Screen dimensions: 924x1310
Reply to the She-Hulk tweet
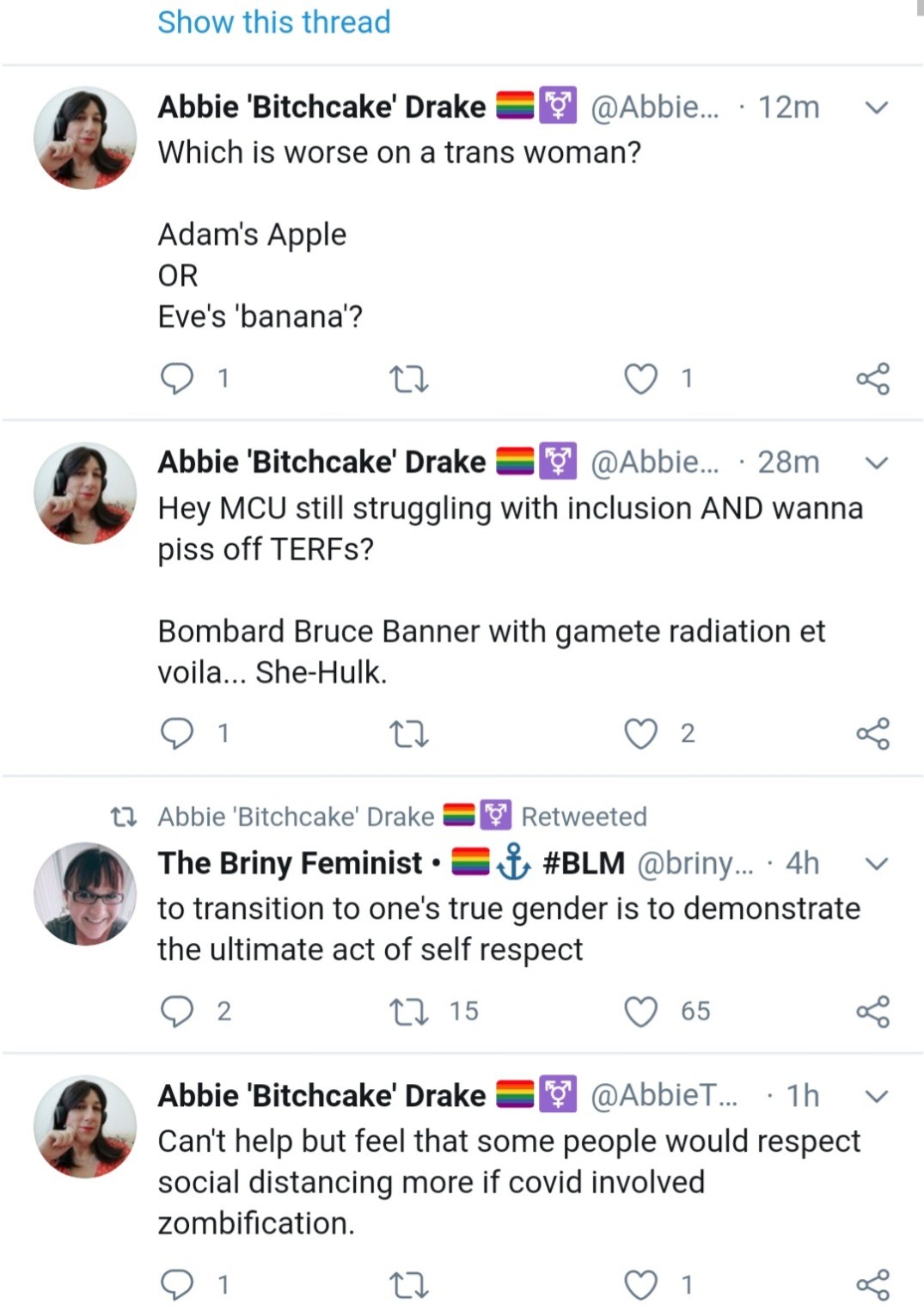click(177, 733)
